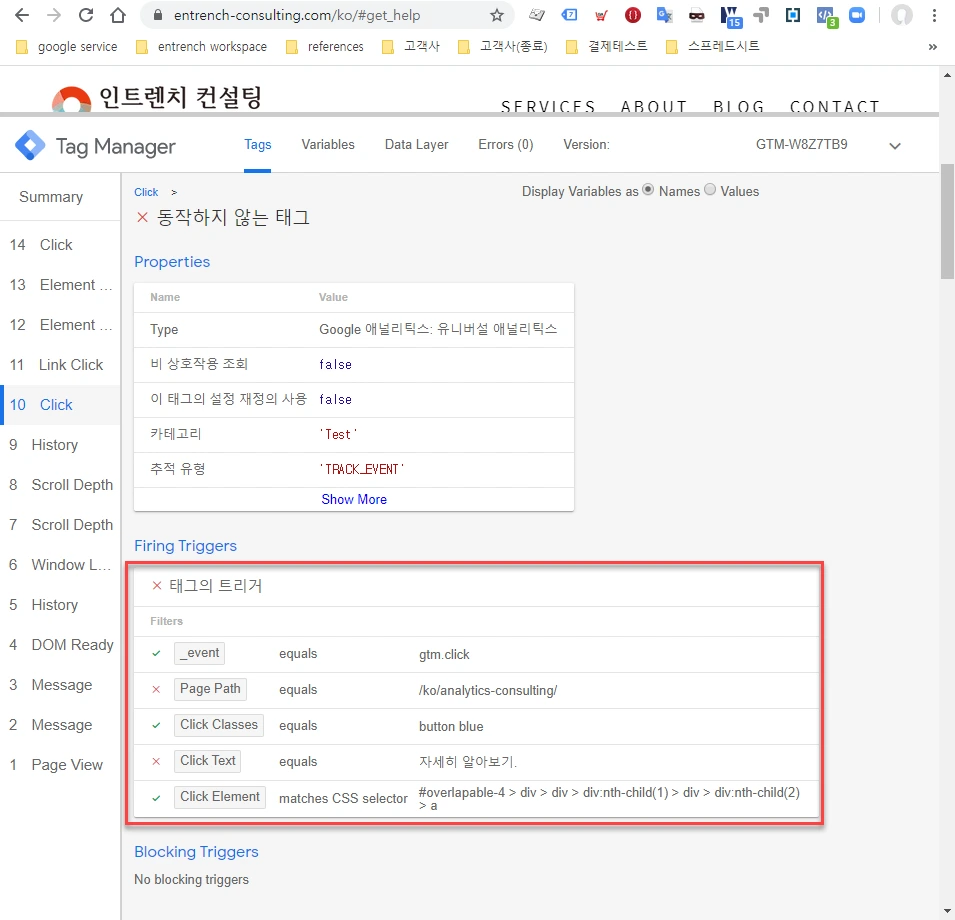
Task: Click the page vertical scrollbar thumb
Action: click(x=947, y=221)
